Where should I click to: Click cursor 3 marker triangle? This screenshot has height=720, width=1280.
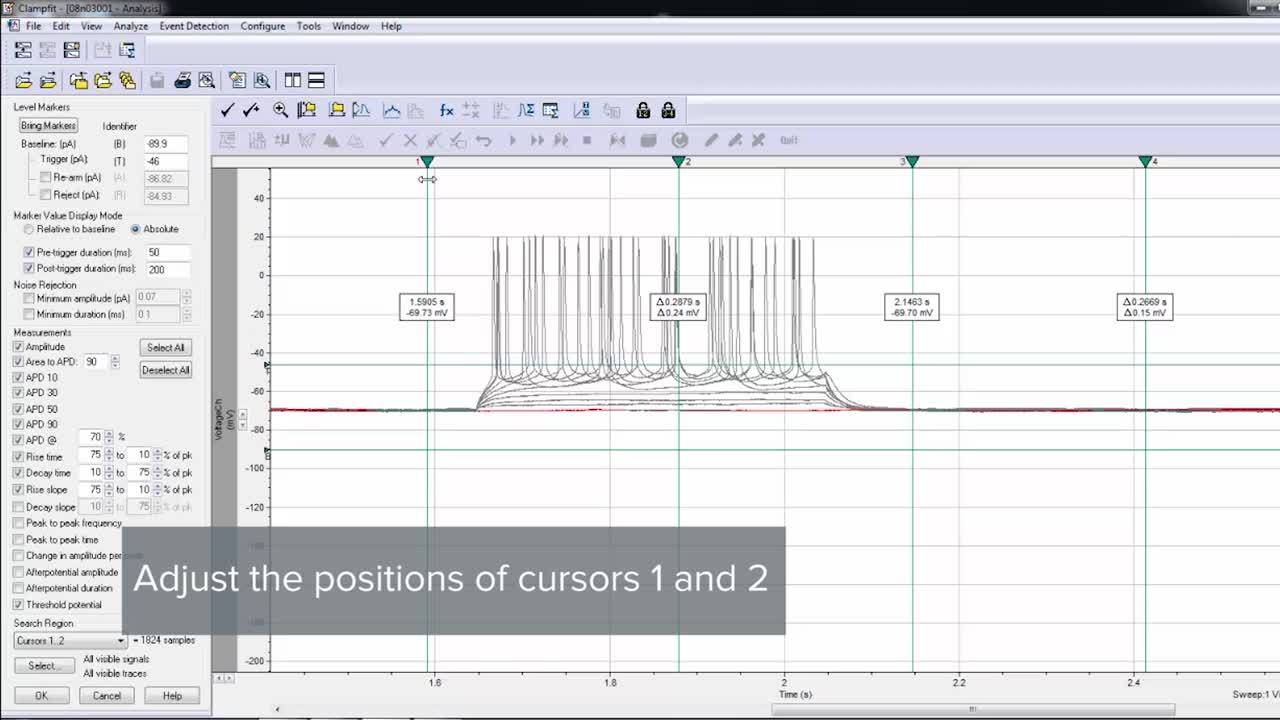[x=912, y=161]
